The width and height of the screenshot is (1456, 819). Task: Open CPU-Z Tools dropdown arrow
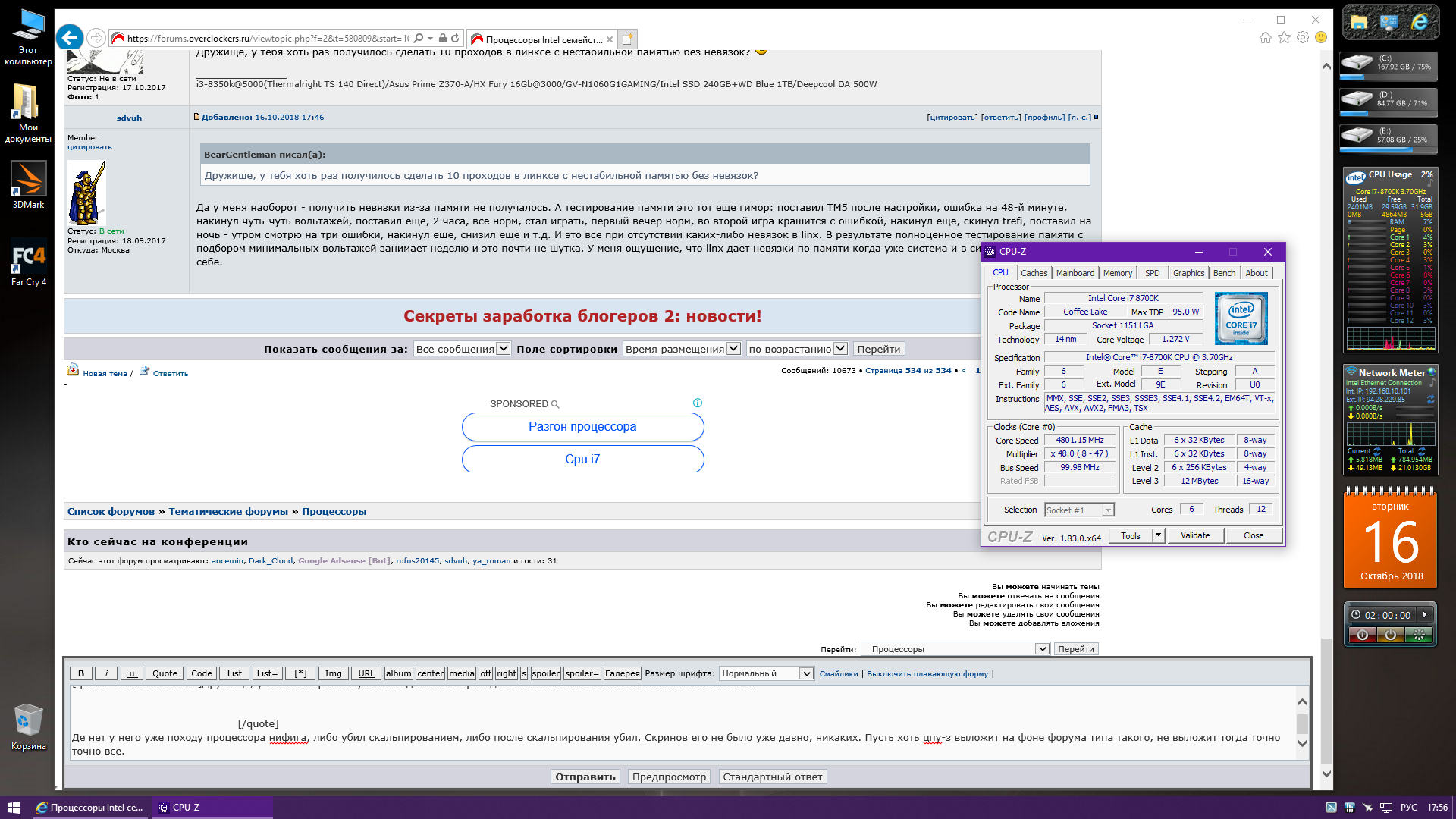pos(1158,535)
